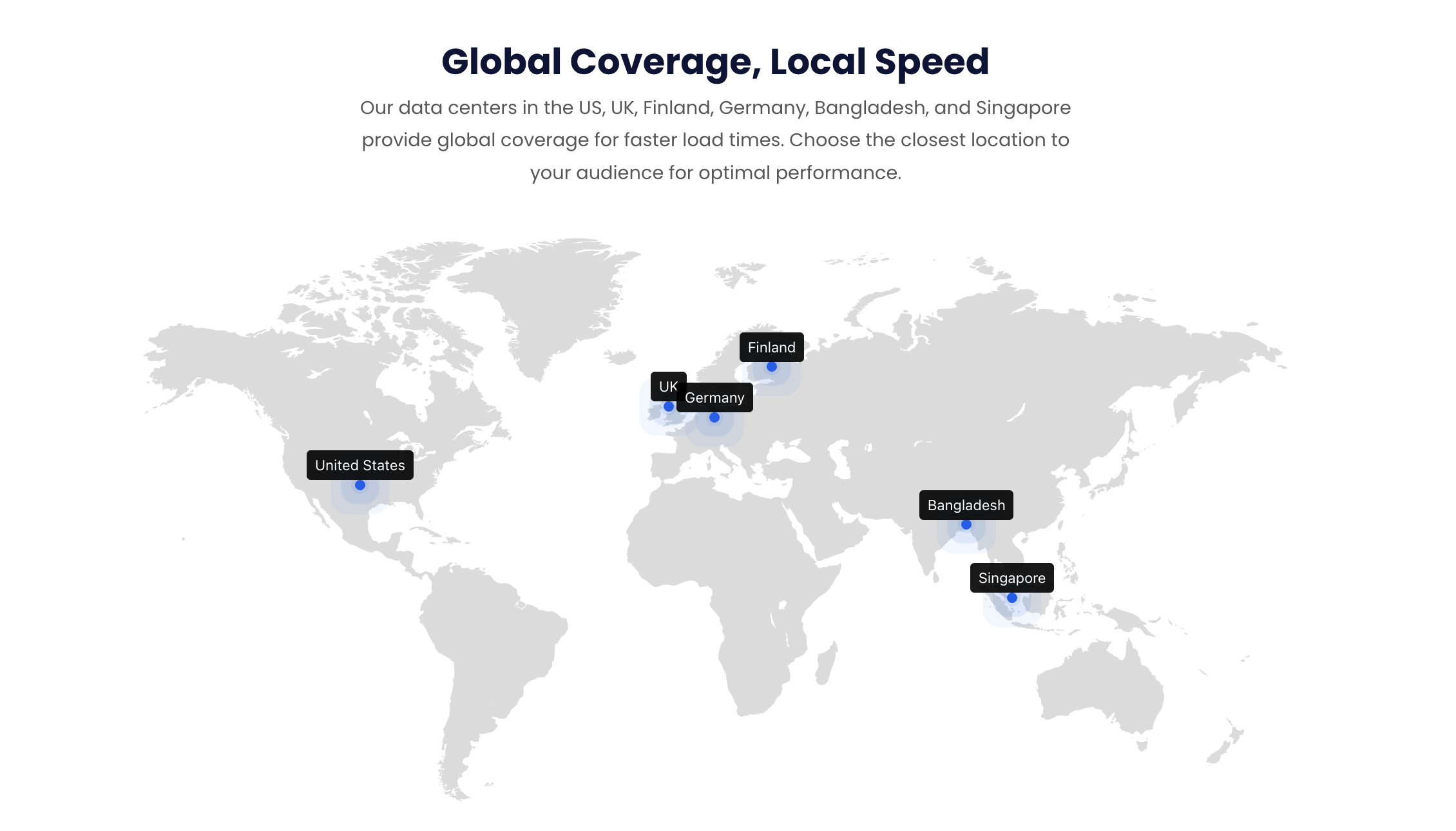Screen dimensions: 1456x831
Task: Click the Global Coverage, Local Speed heading
Action: click(715, 62)
